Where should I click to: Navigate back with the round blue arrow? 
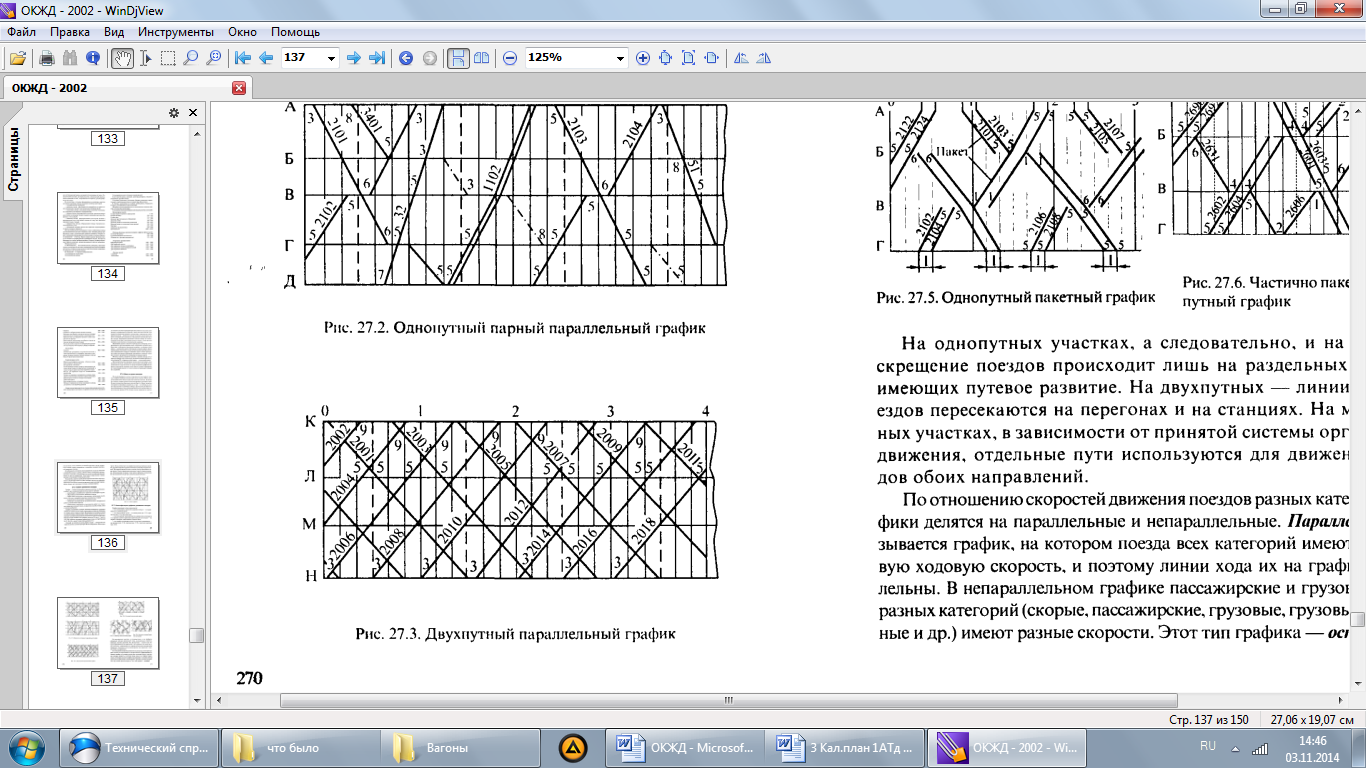406,58
